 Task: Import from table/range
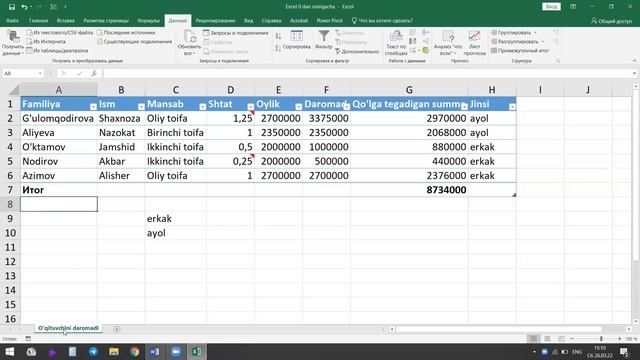pyautogui.click(x=57, y=51)
